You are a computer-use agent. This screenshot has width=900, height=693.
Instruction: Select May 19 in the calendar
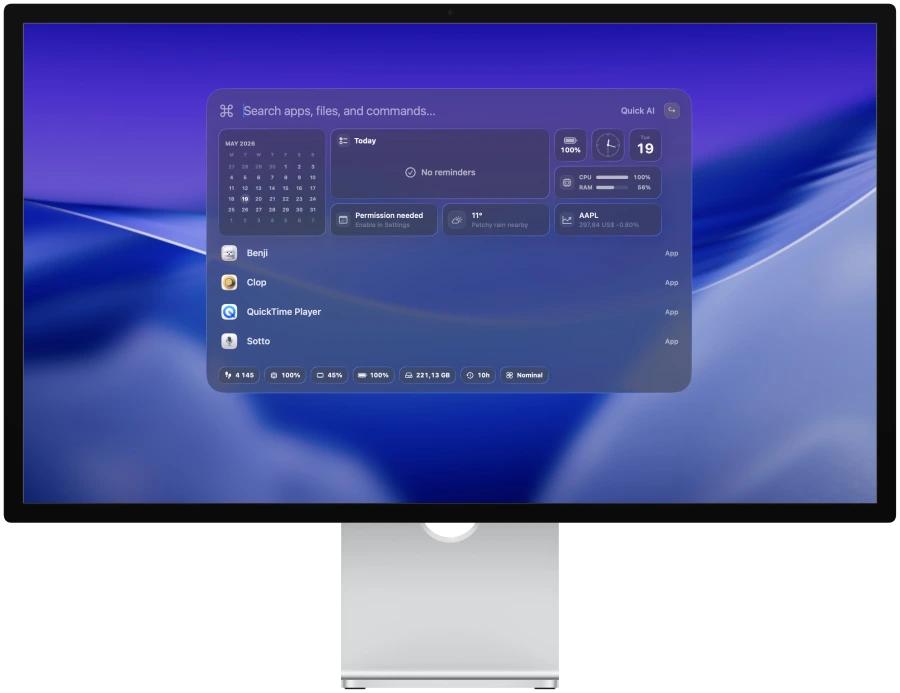tap(245, 199)
